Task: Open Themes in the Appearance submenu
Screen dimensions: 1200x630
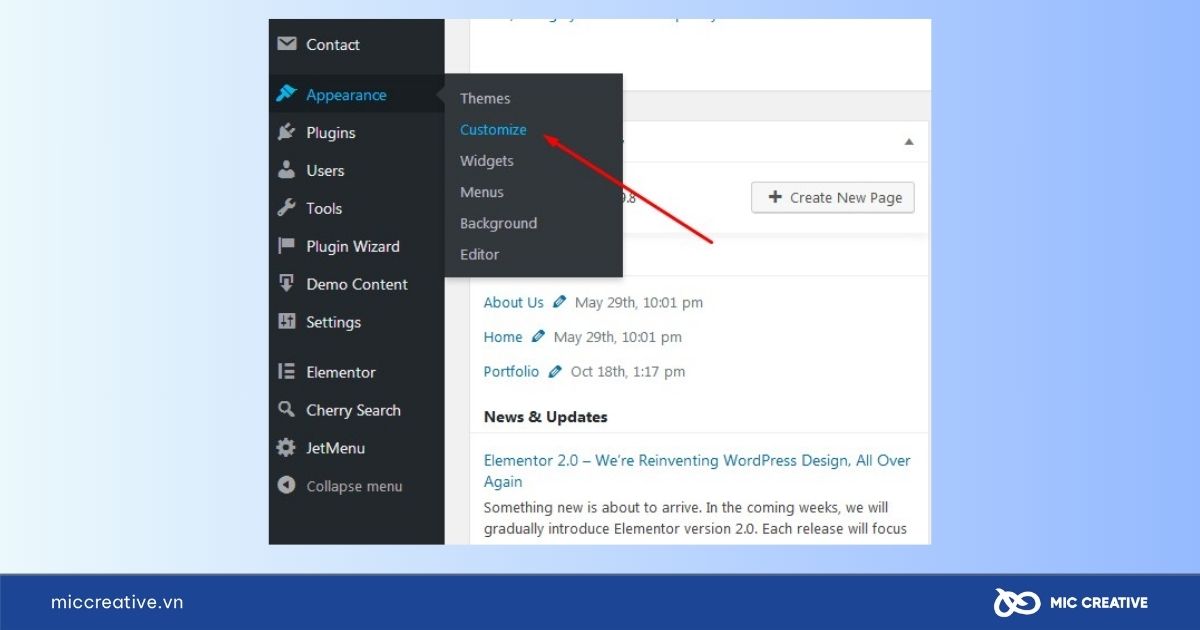Action: 485,98
